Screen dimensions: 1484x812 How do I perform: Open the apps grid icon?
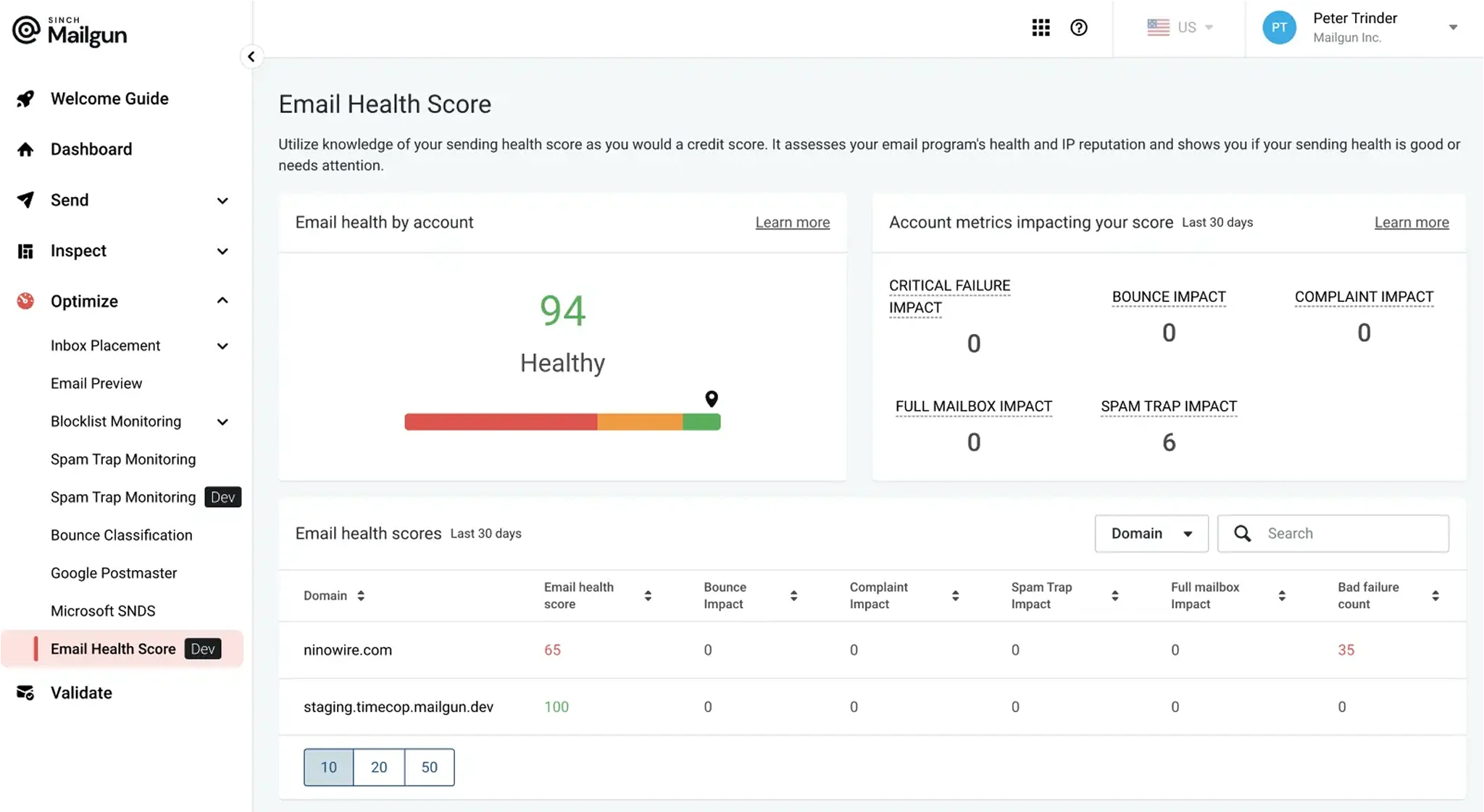(1041, 28)
